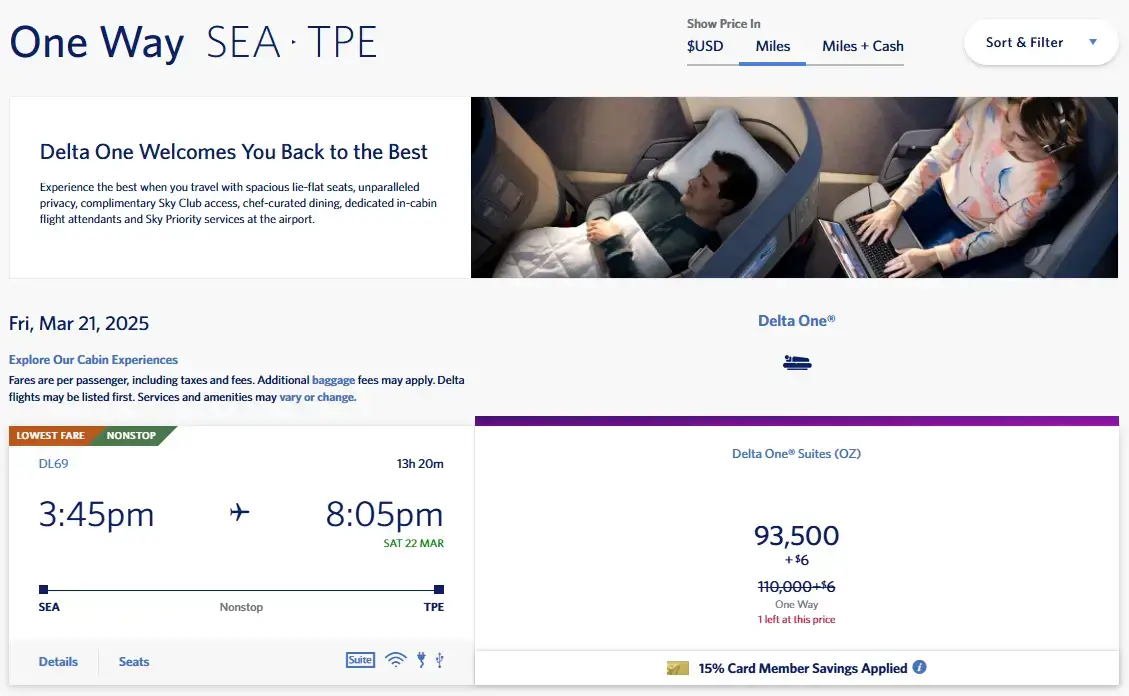The height and width of the screenshot is (696, 1129).
Task: Click the Card Member Savings info icon
Action: pyautogui.click(x=919, y=668)
